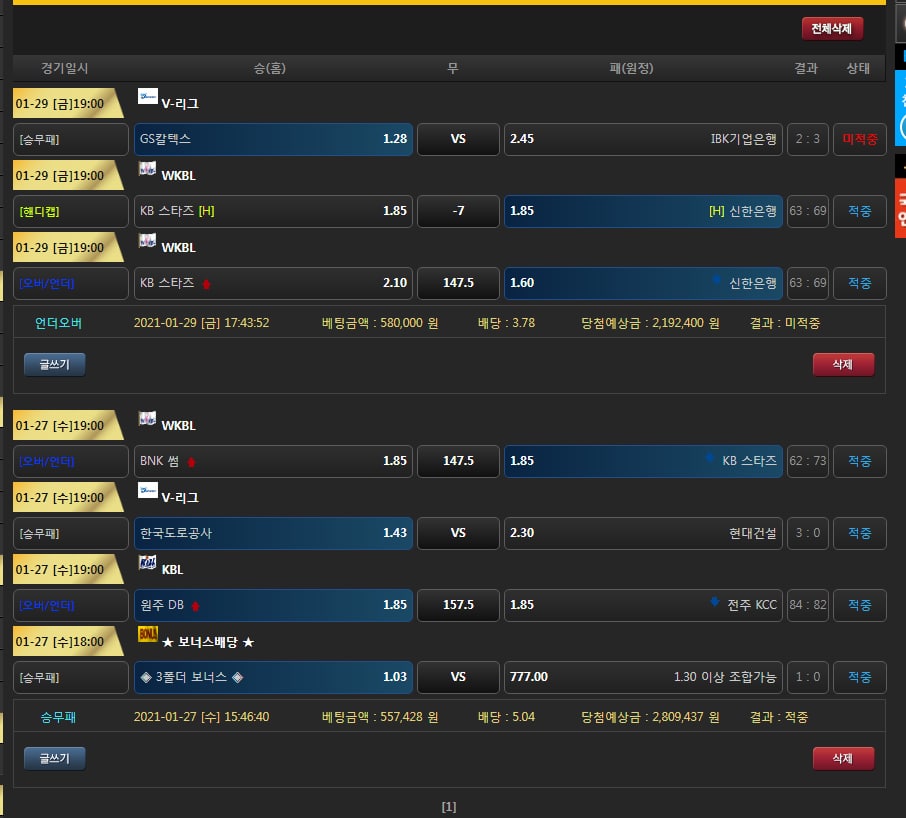This screenshot has height=818, width=906.
Task: Select the IBK기업은행 away odds 2.45 cell
Action: point(642,139)
